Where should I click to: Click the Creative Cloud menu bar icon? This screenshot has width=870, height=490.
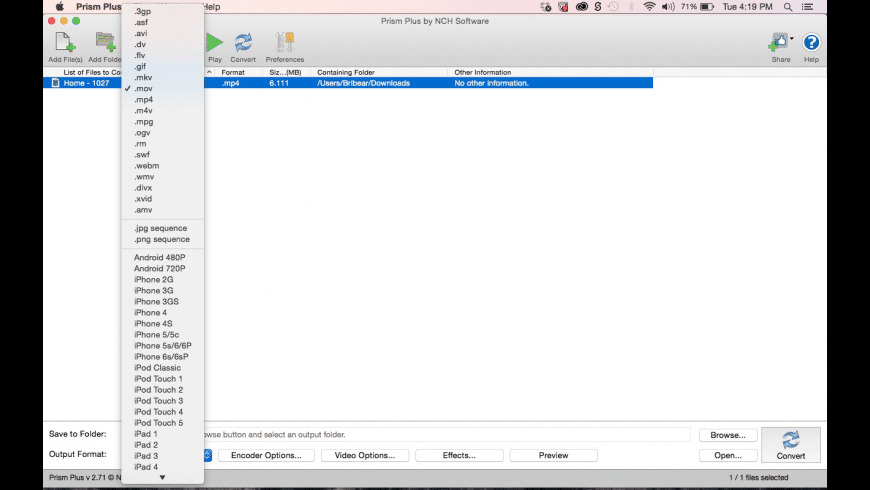tap(581, 7)
